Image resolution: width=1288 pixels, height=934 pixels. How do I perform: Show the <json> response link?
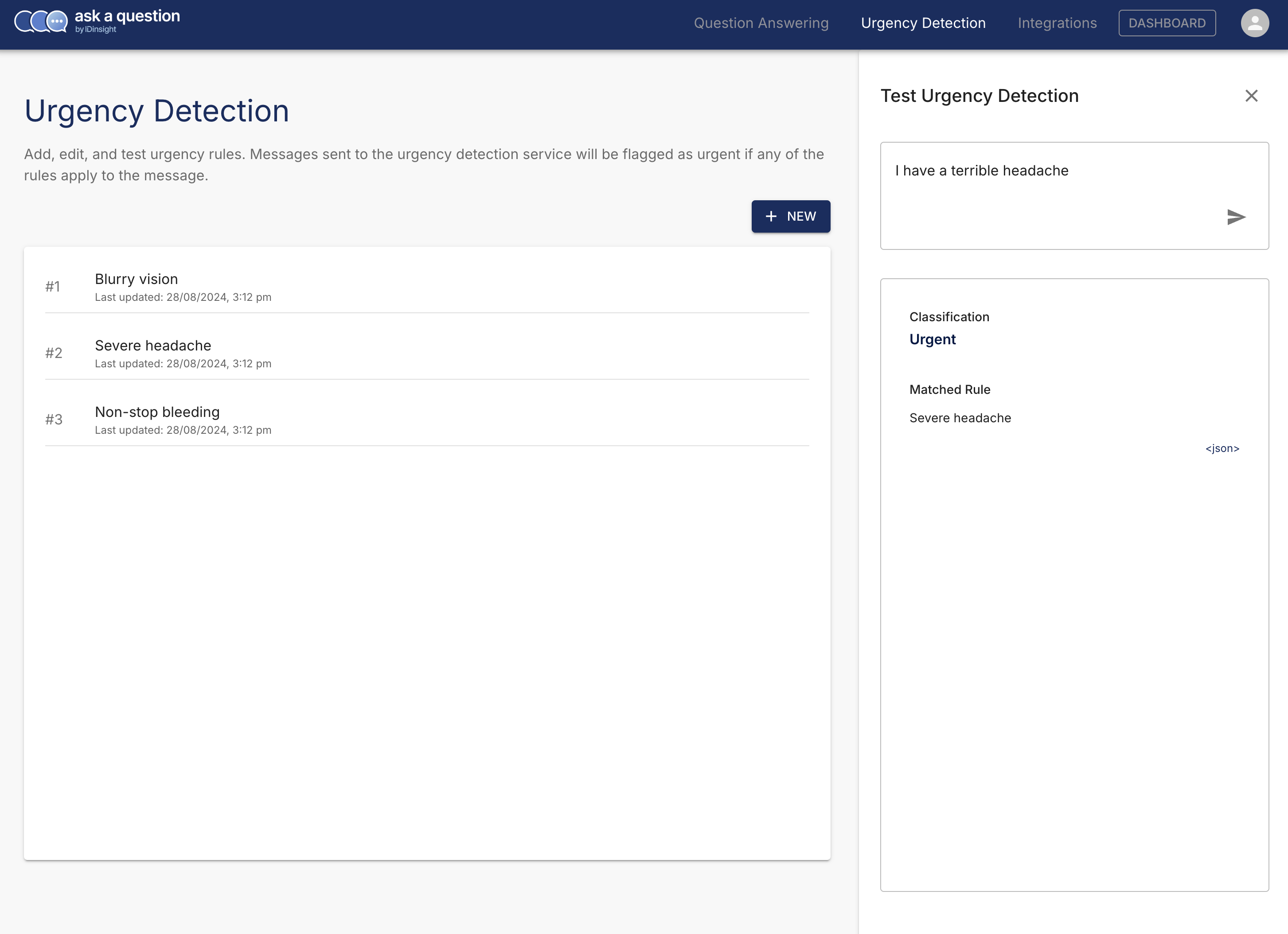click(x=1222, y=448)
